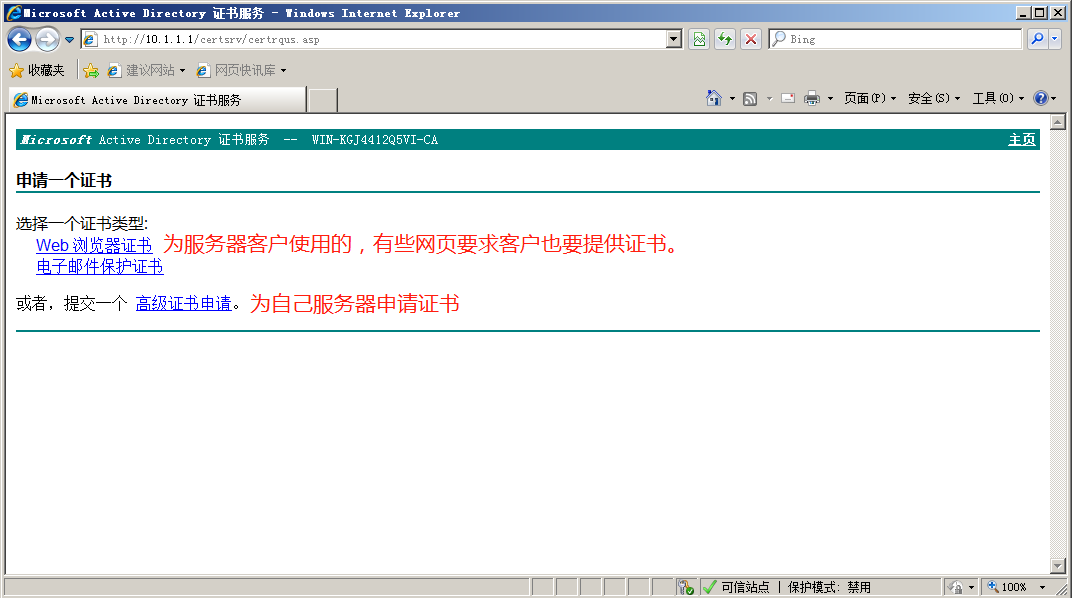Click the Back navigation arrow
This screenshot has height=598, width=1072.
[20, 40]
